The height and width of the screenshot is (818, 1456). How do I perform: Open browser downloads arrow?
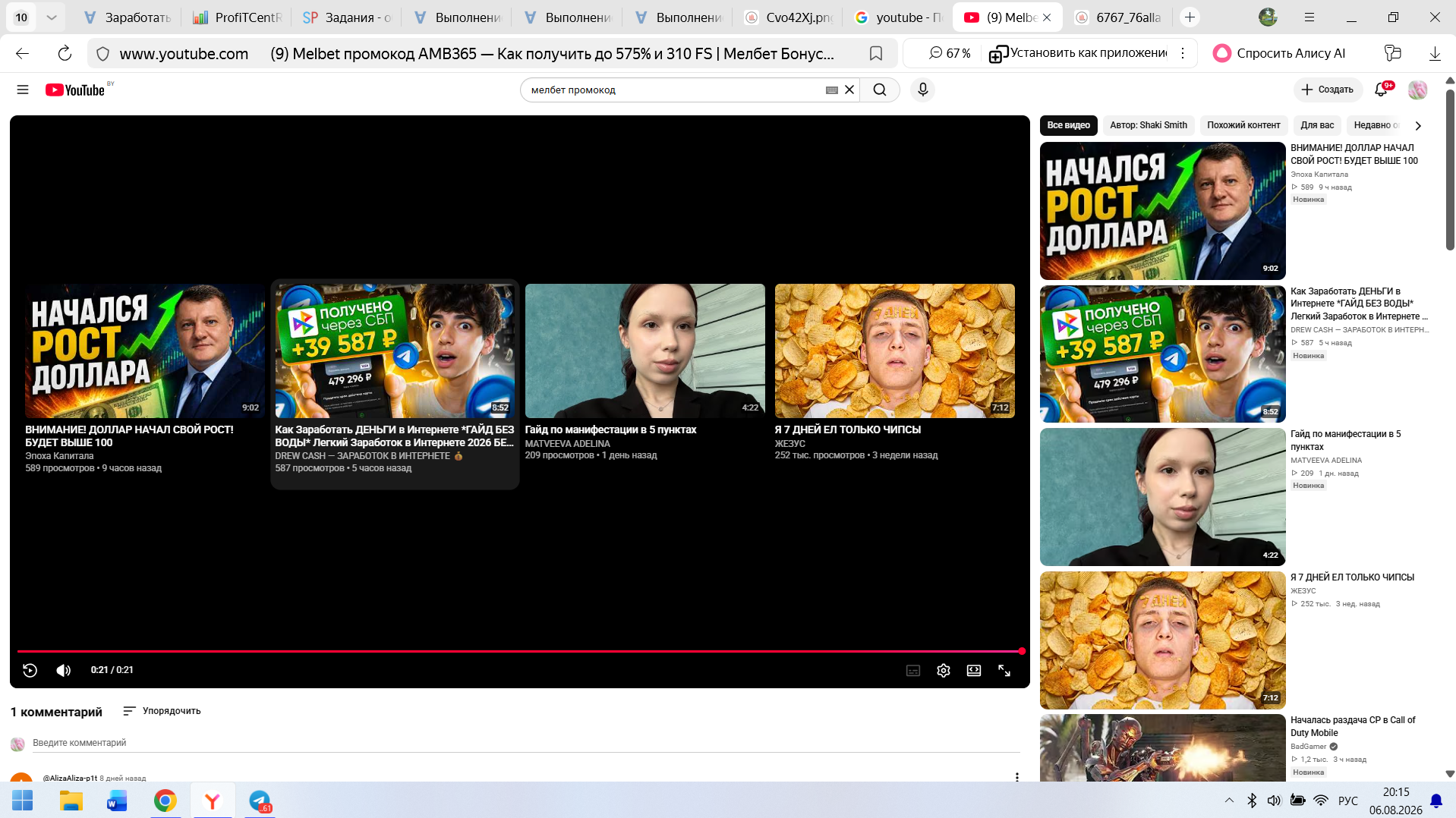(x=1435, y=53)
